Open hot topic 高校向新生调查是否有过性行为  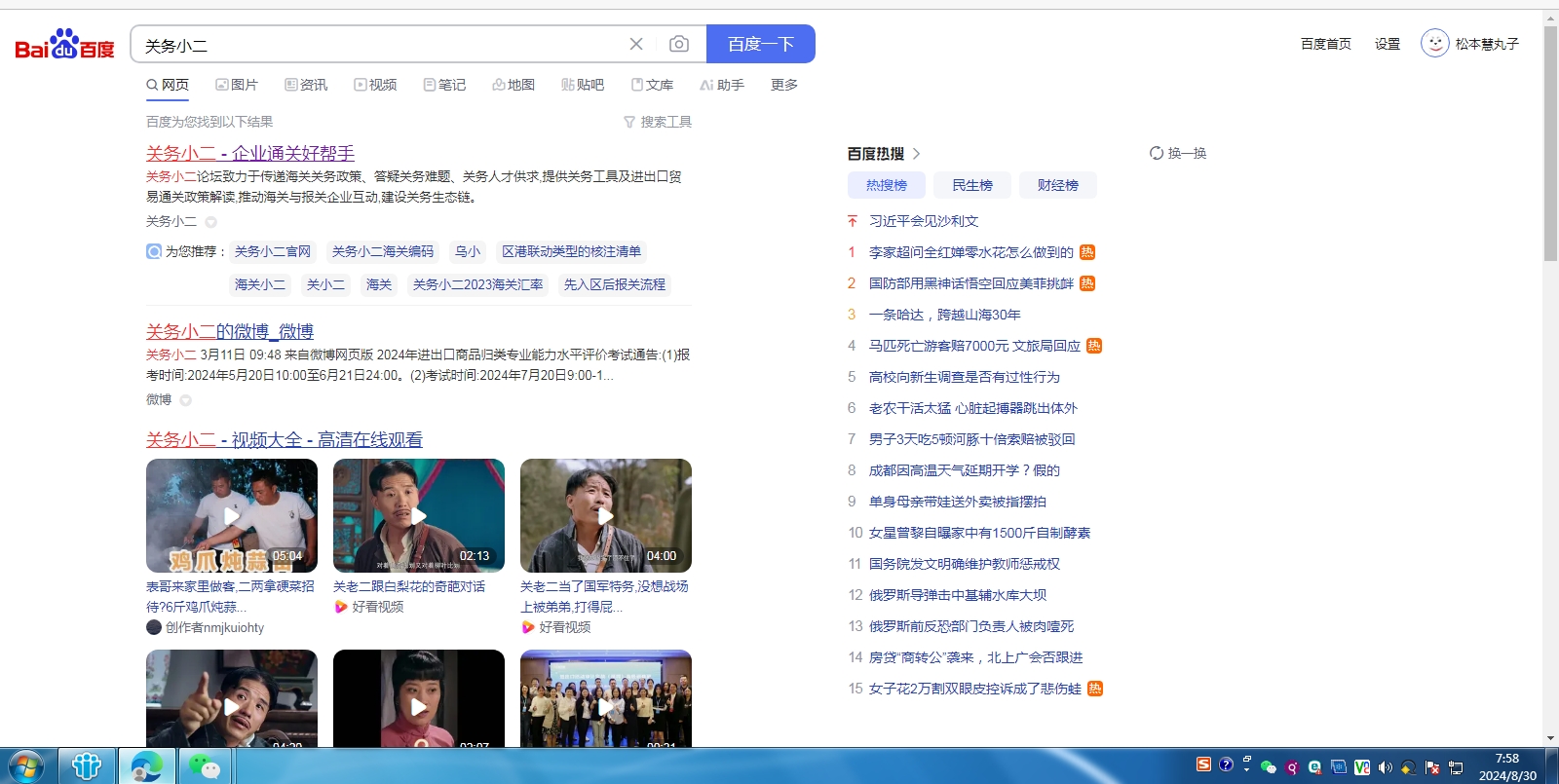pos(965,377)
